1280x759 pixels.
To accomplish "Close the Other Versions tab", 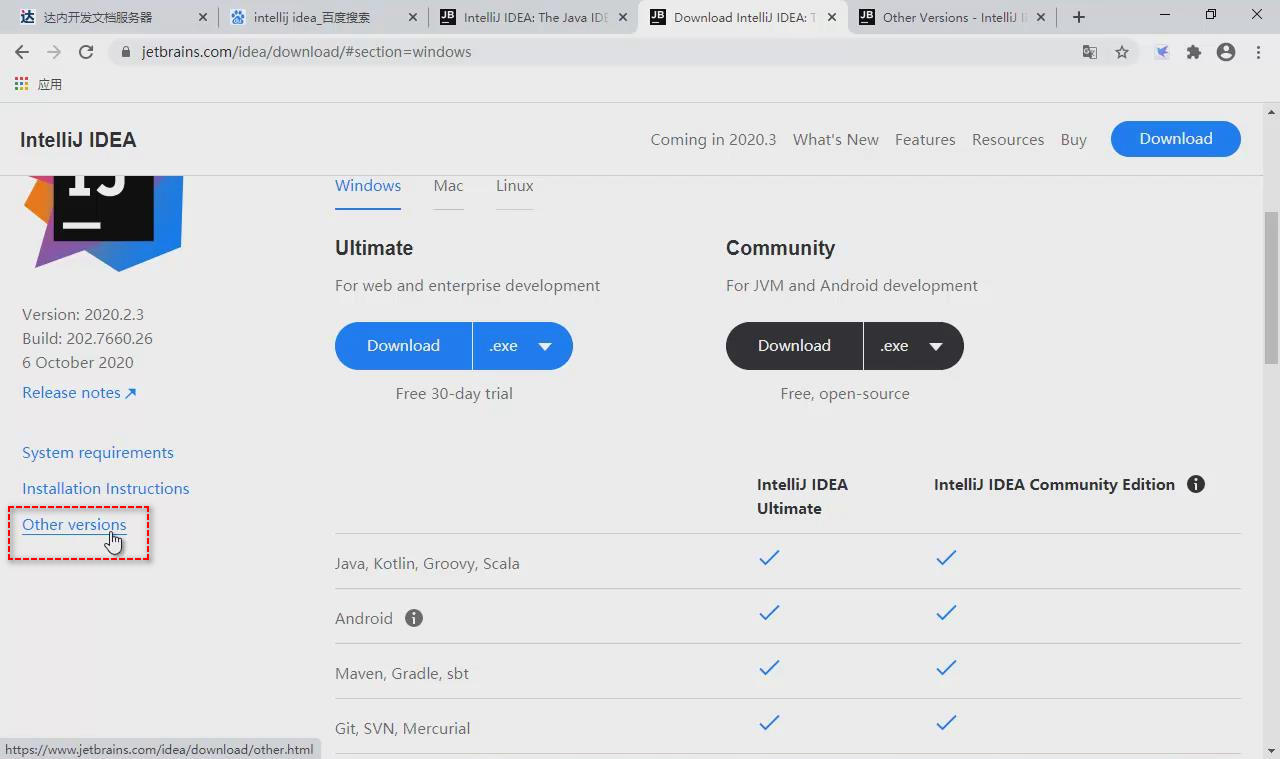I will coord(1042,17).
